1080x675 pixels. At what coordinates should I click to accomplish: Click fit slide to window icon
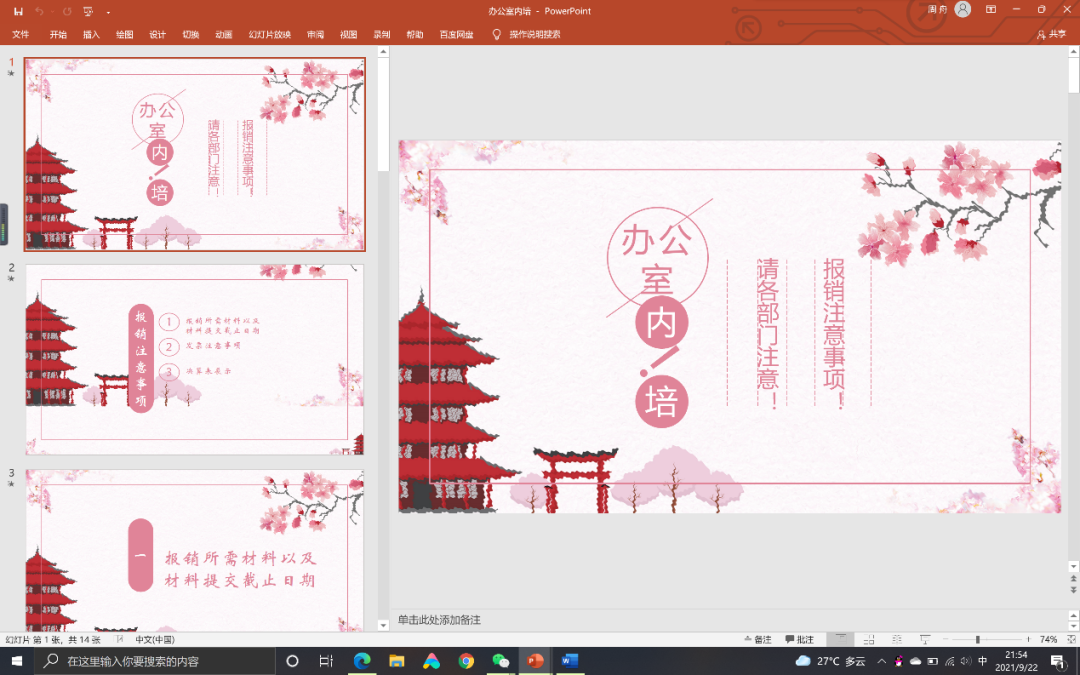pyautogui.click(x=1070, y=639)
